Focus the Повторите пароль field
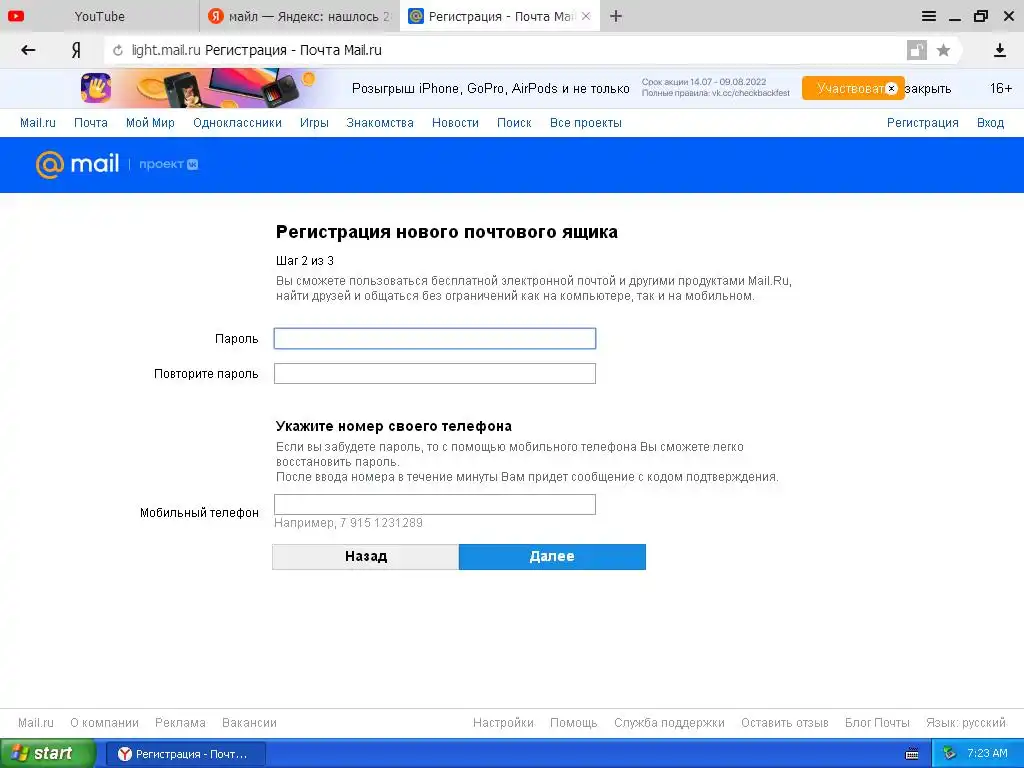This screenshot has width=1024, height=768. point(435,374)
